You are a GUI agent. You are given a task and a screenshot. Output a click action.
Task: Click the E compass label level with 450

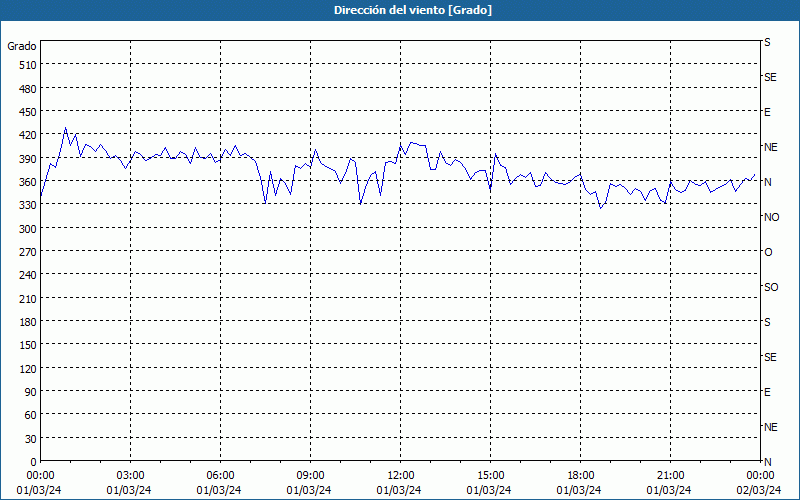click(767, 112)
